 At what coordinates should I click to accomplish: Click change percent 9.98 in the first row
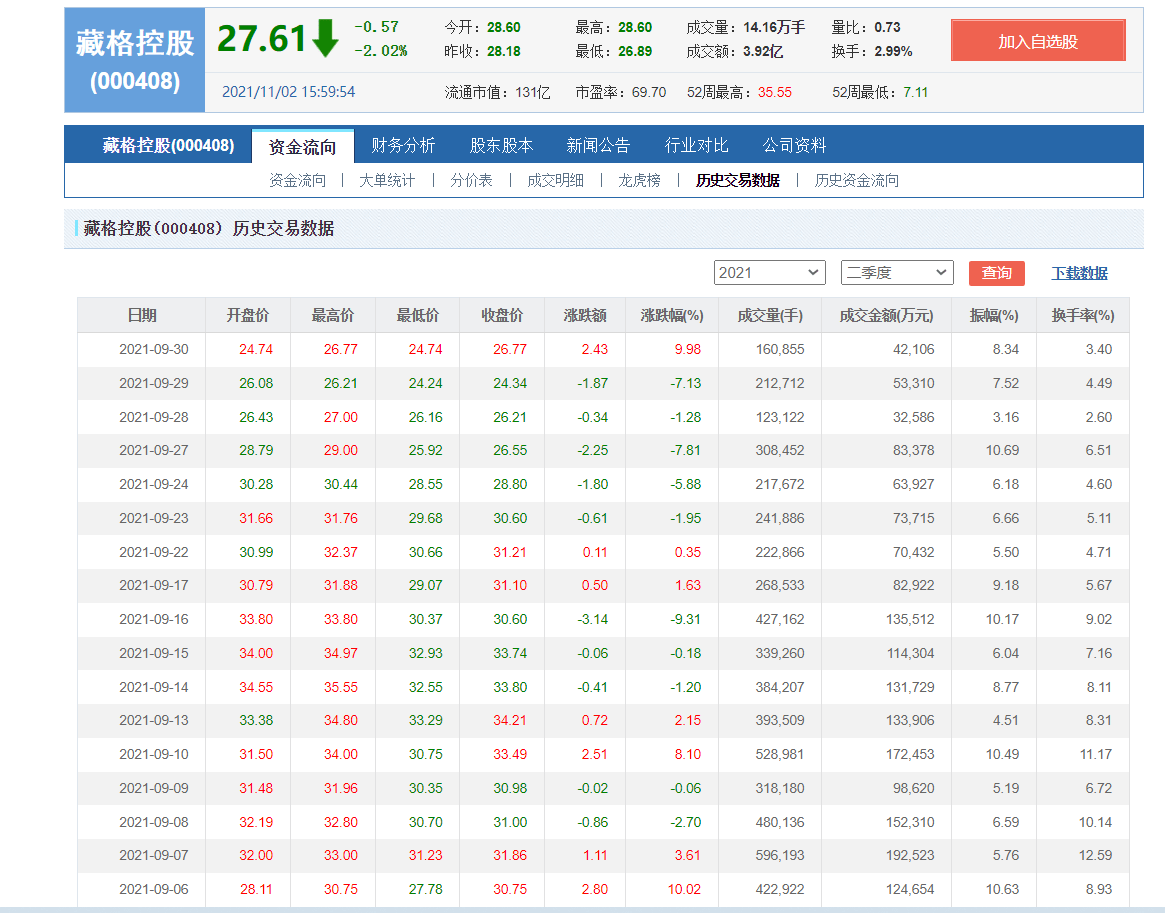tap(687, 349)
